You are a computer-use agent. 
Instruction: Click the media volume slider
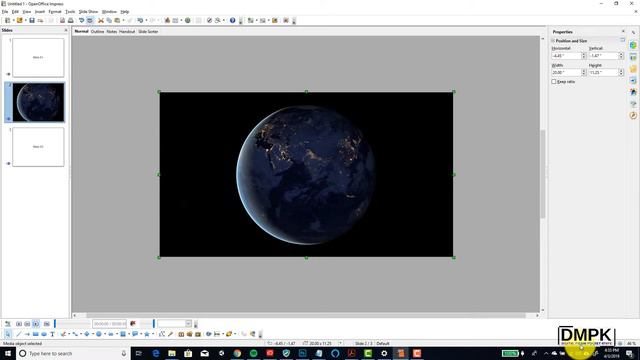[x=146, y=324]
